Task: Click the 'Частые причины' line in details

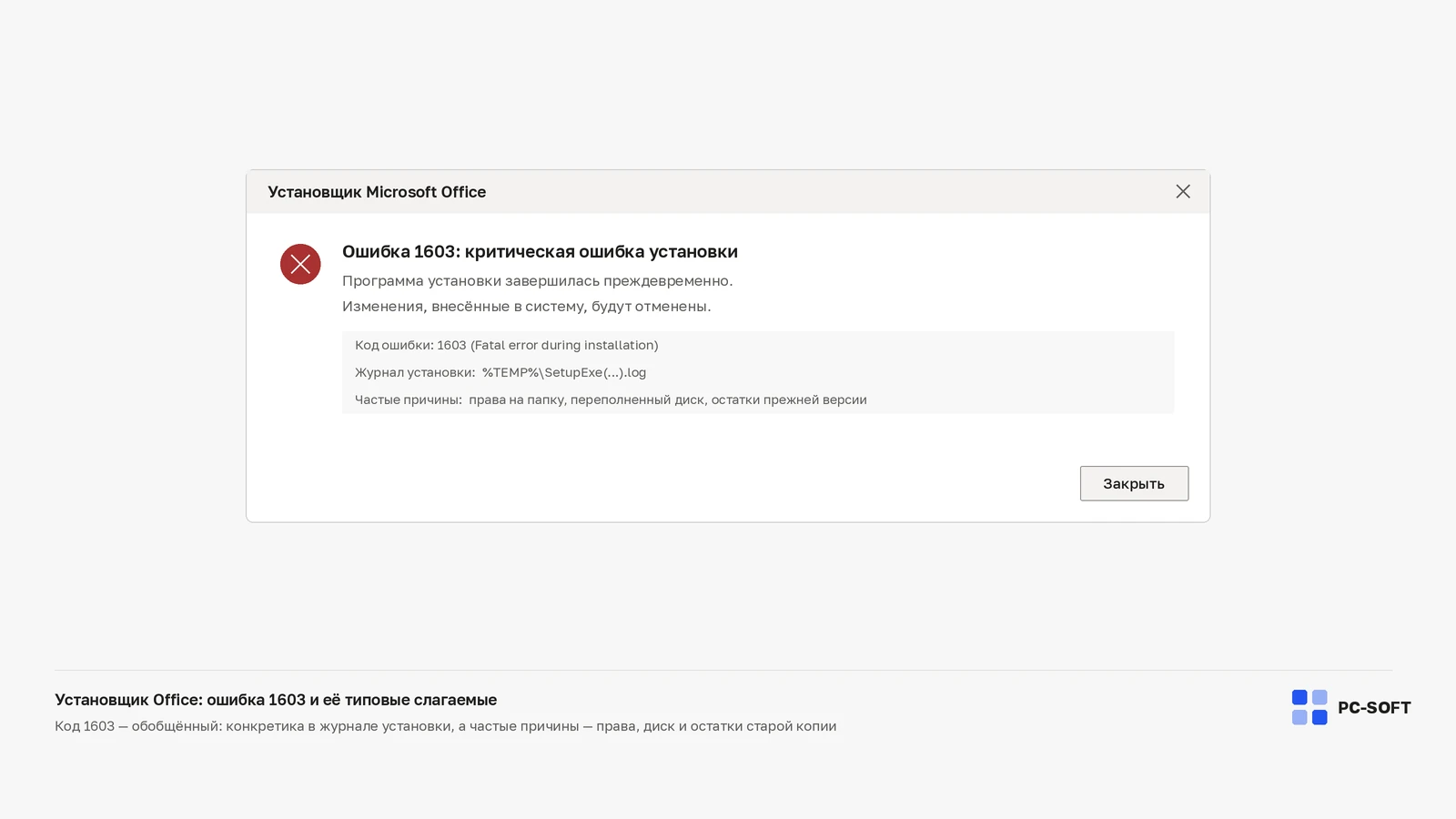Action: coord(611,399)
